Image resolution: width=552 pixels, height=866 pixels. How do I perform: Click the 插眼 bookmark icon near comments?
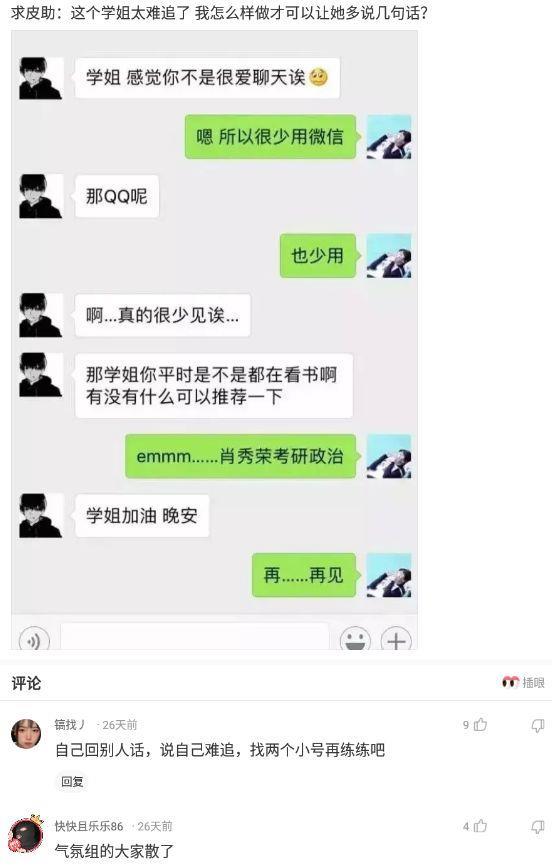(x=523, y=683)
